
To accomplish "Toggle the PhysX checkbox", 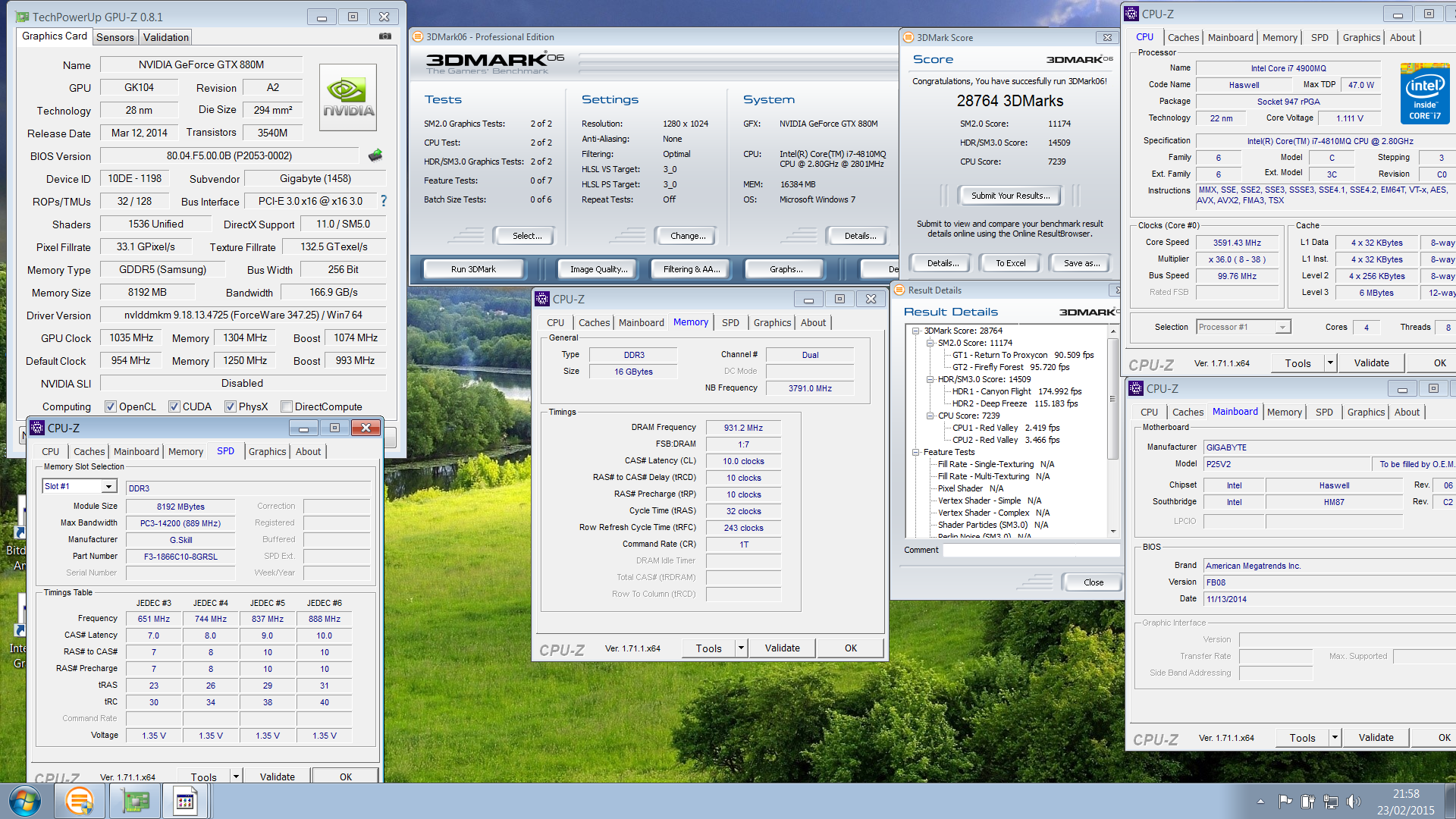I will click(231, 406).
